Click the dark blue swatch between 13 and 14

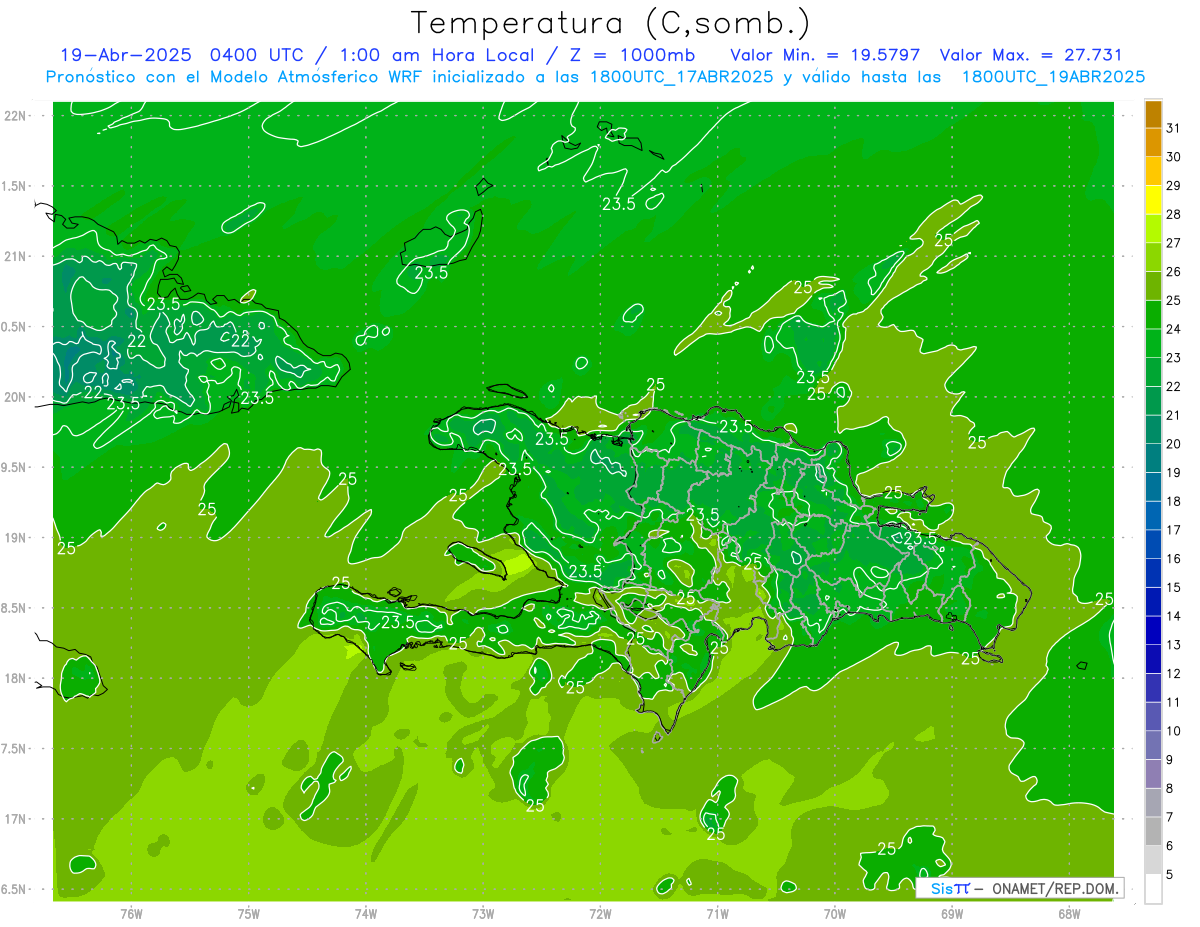[1153, 631]
